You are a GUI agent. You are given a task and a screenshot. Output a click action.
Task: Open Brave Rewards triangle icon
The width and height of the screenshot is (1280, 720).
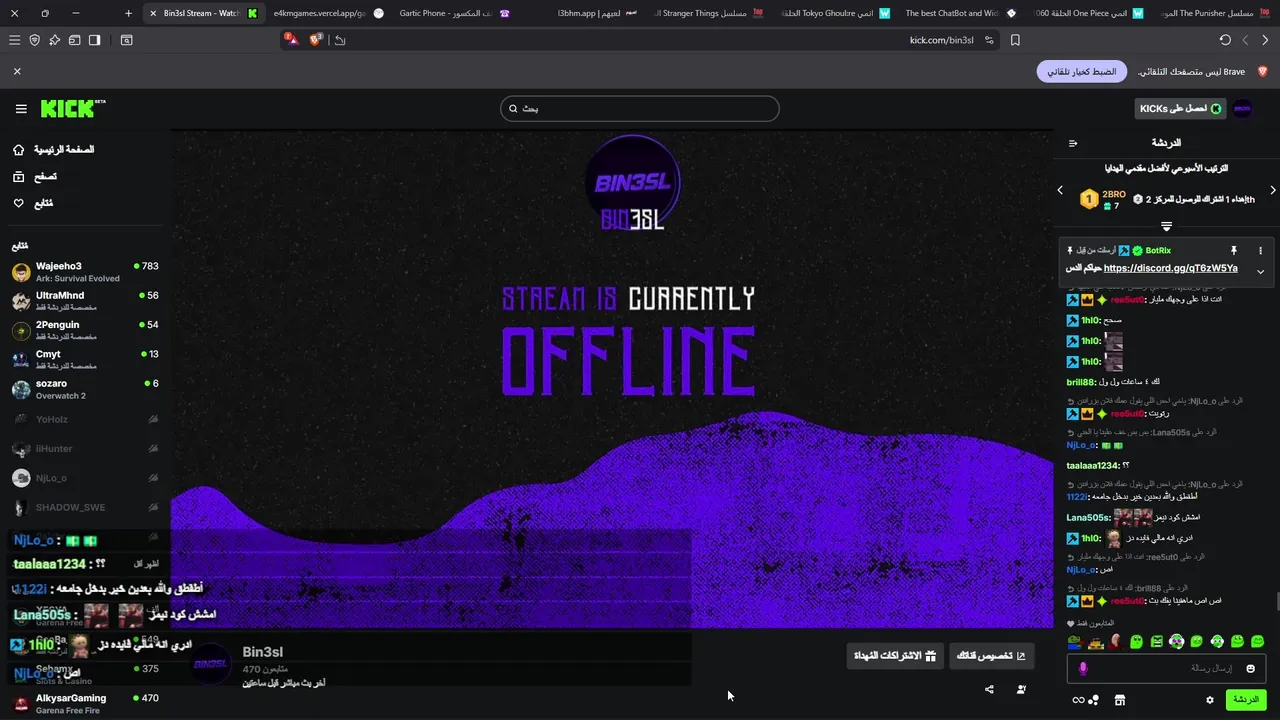(x=292, y=40)
